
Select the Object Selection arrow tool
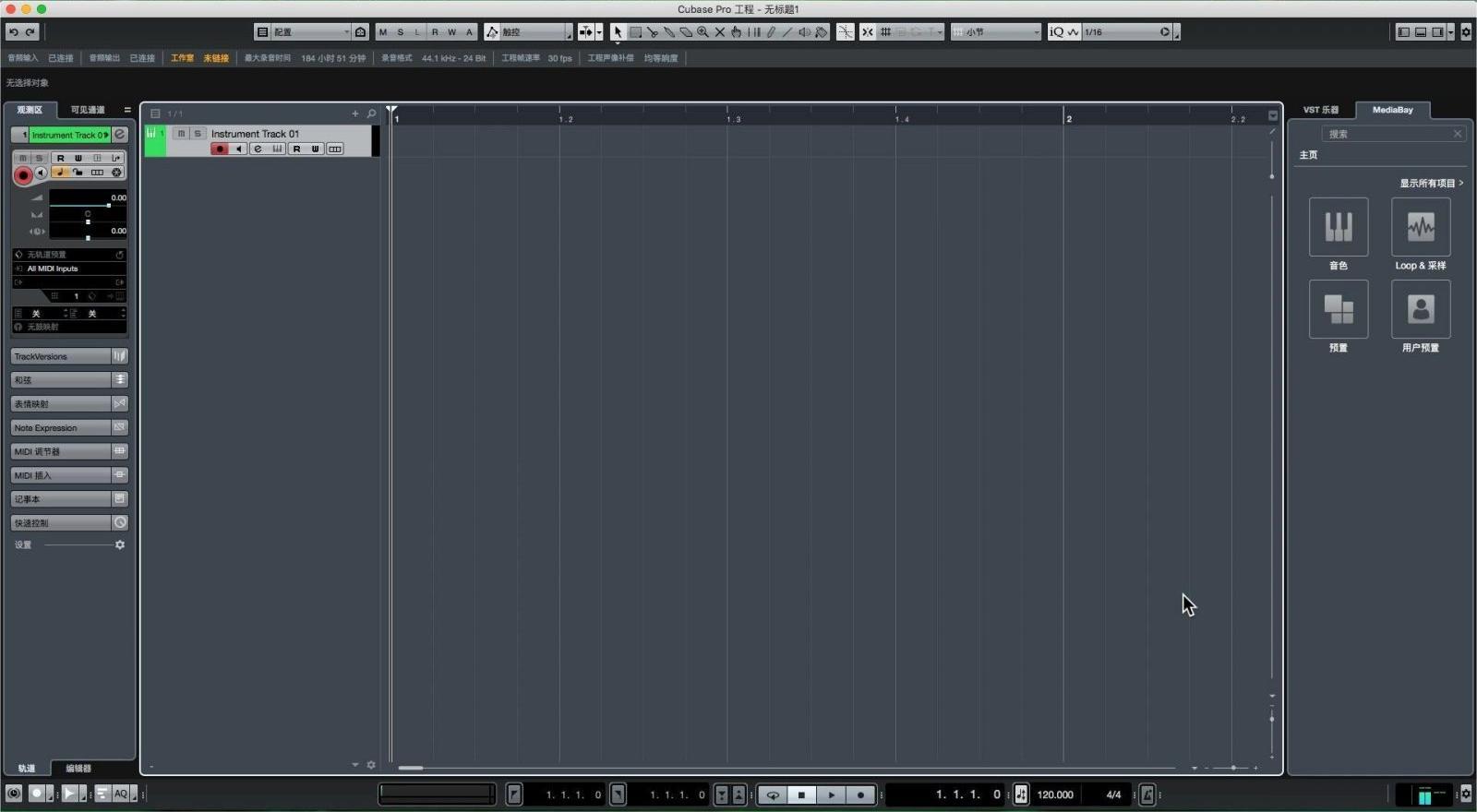618,32
